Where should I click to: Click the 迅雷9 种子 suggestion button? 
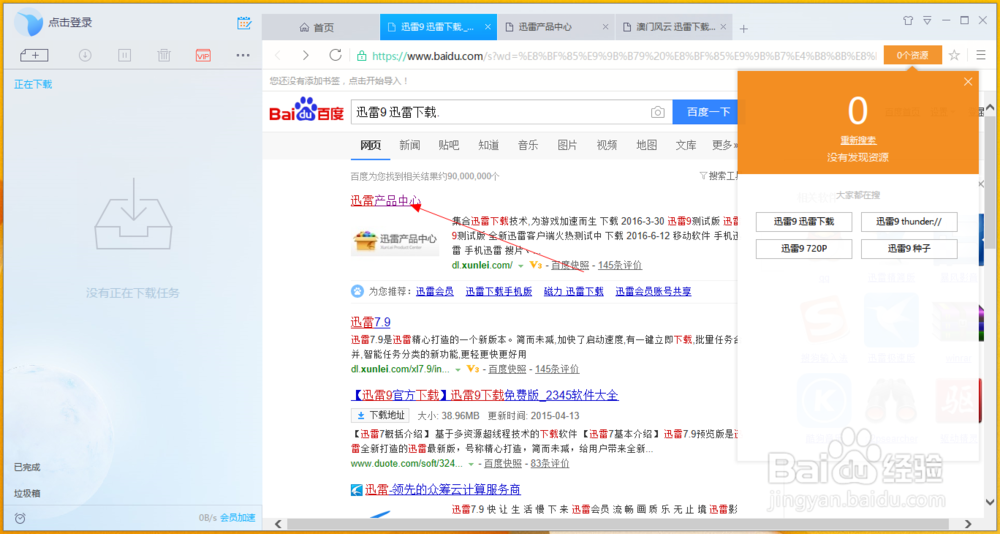pos(909,249)
